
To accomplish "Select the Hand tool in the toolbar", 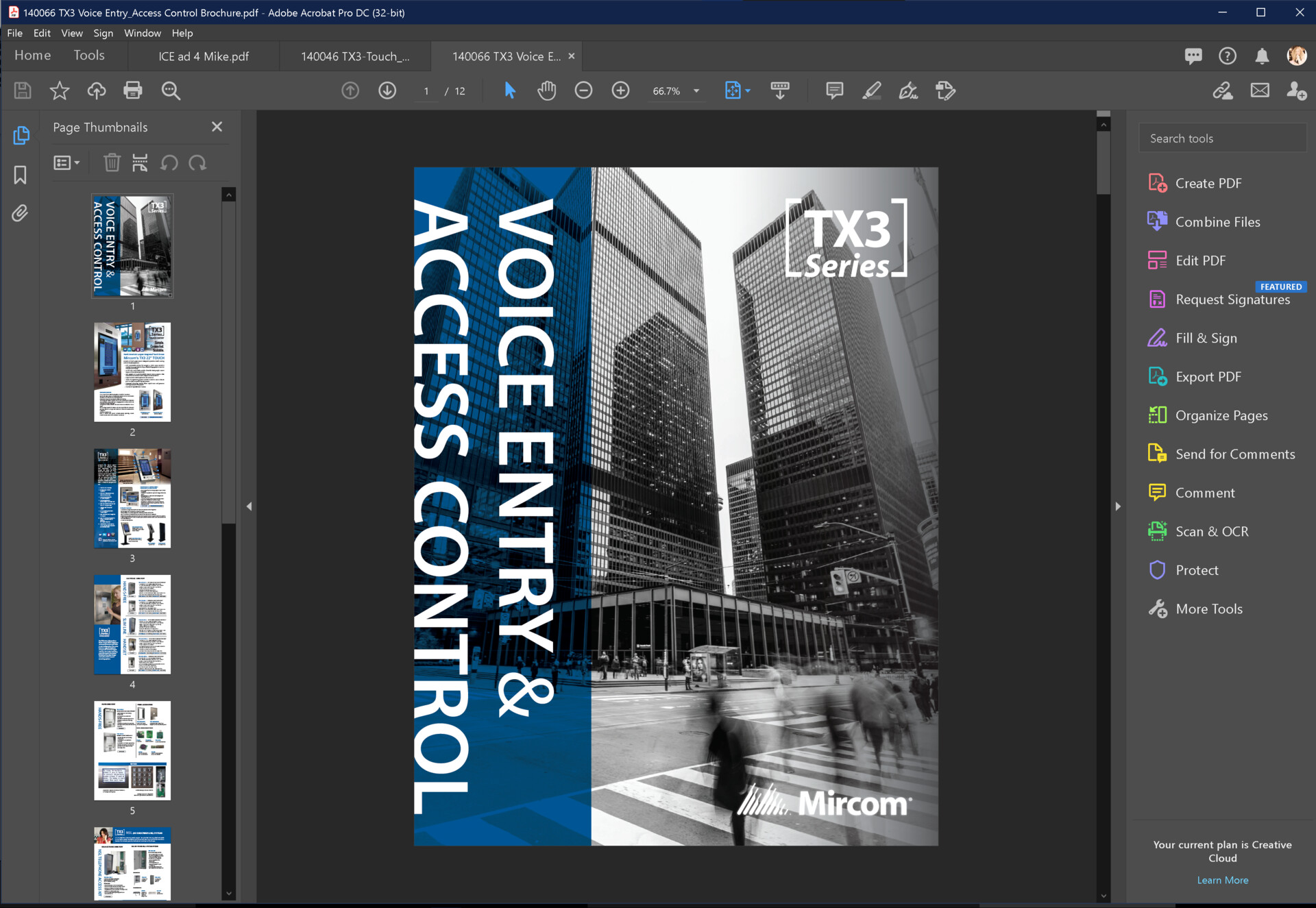I will 546,90.
